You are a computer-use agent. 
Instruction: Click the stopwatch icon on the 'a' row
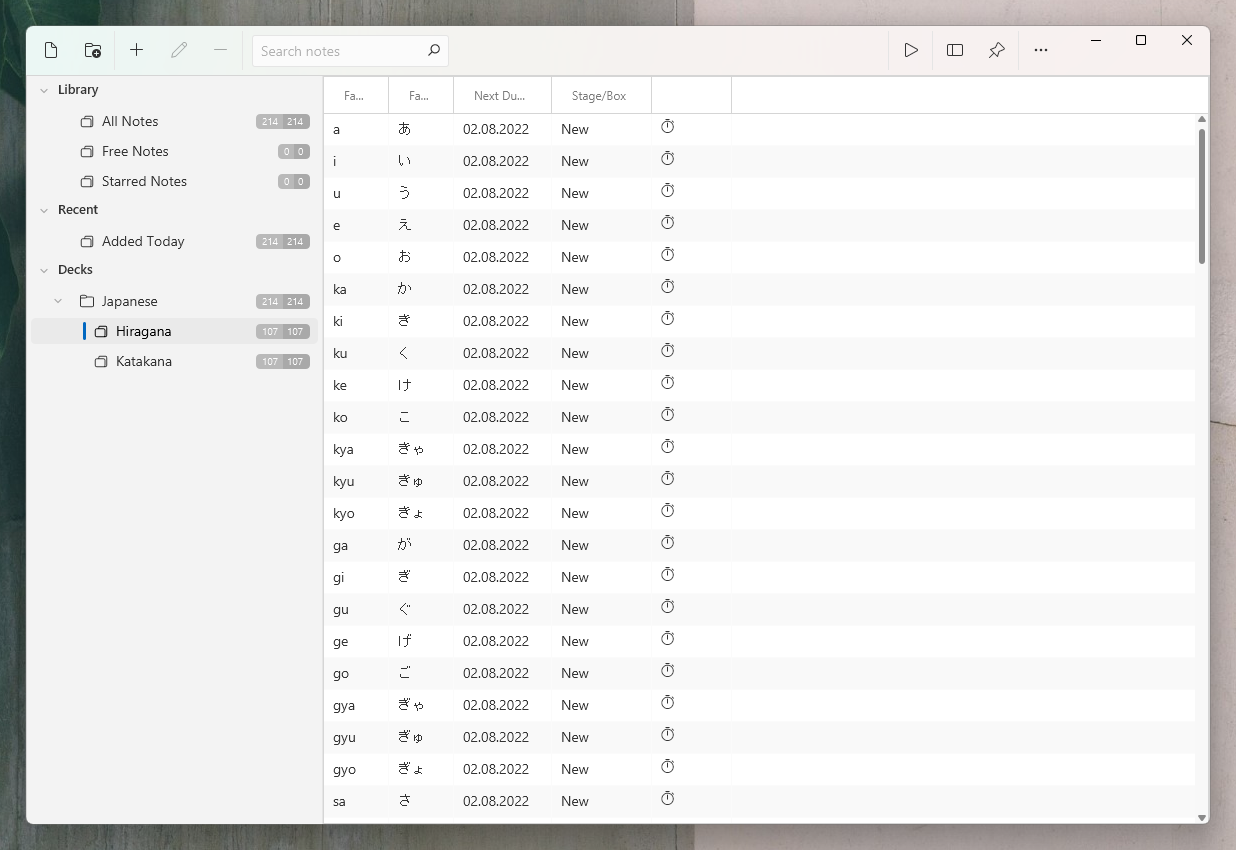pos(667,127)
